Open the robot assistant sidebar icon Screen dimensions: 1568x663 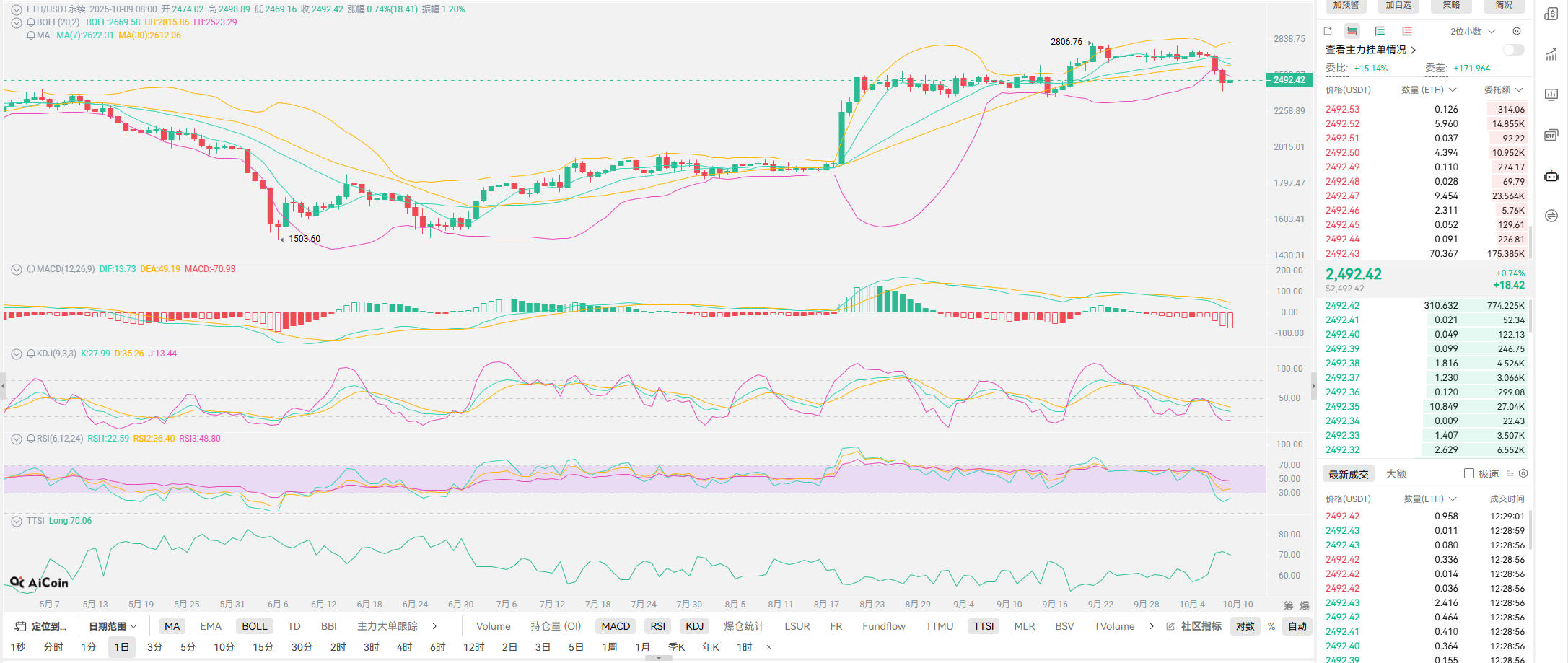(x=1551, y=175)
